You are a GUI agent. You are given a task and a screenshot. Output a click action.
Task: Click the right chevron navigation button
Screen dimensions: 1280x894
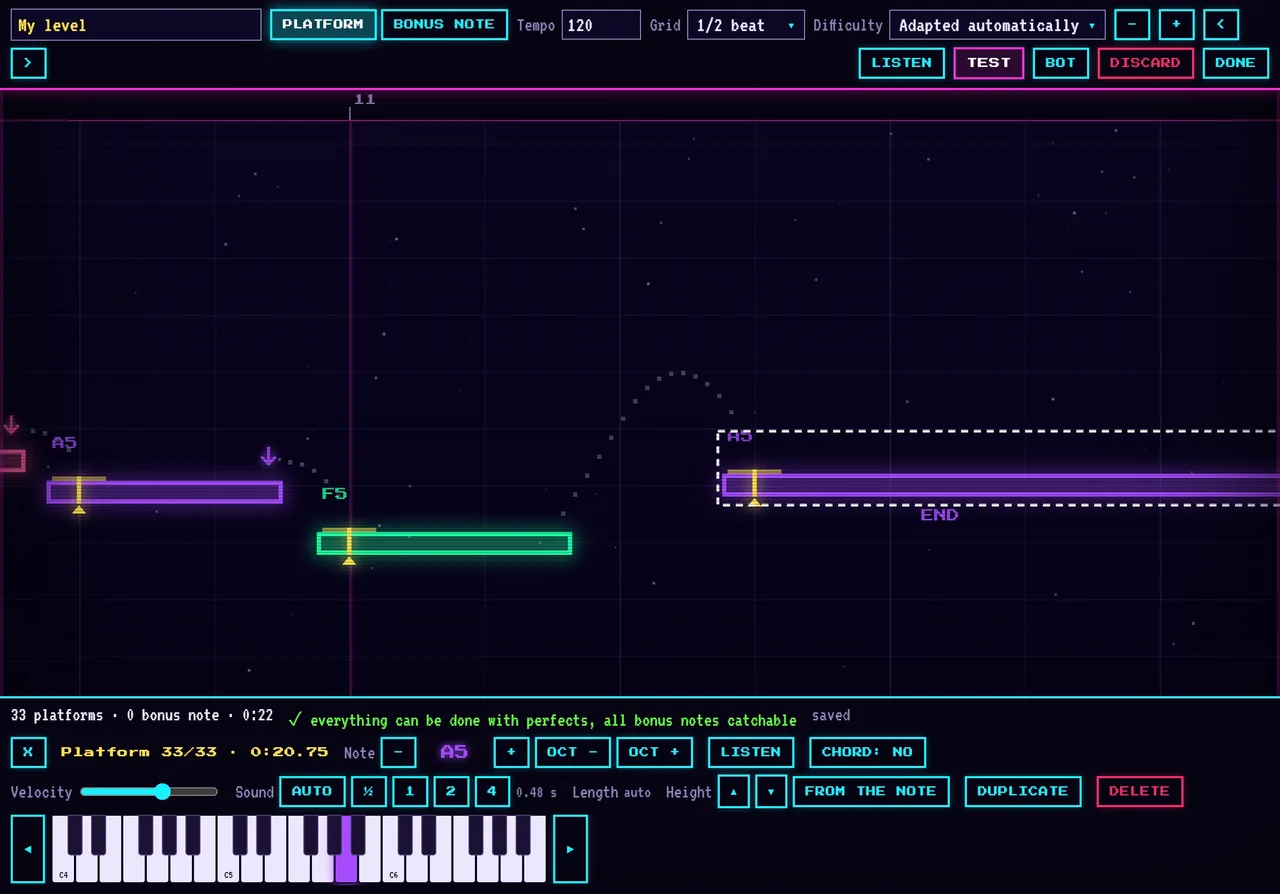coord(28,63)
